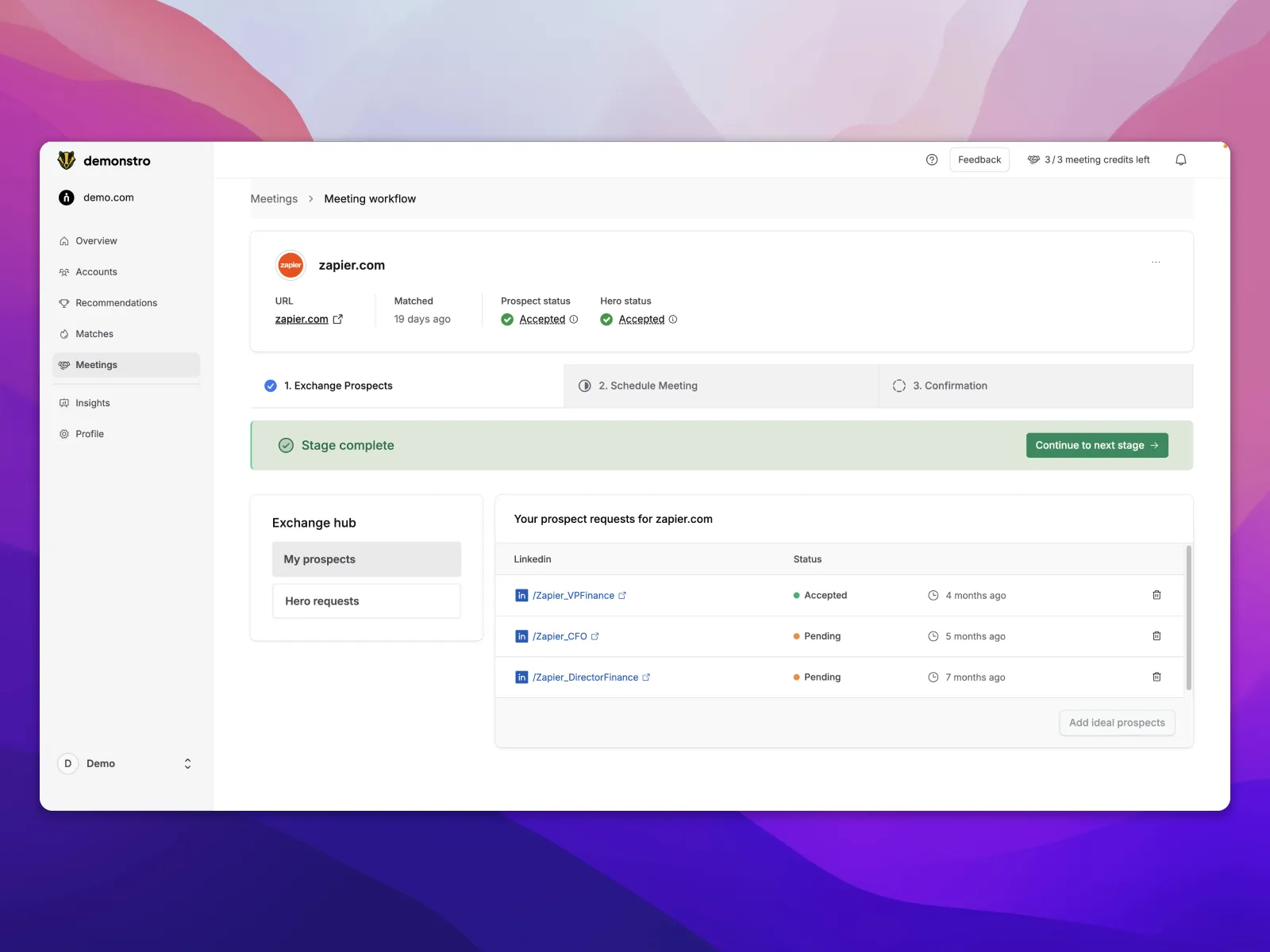Delete the Zapier_CFO prospect row
The image size is (1270, 952).
click(1156, 636)
